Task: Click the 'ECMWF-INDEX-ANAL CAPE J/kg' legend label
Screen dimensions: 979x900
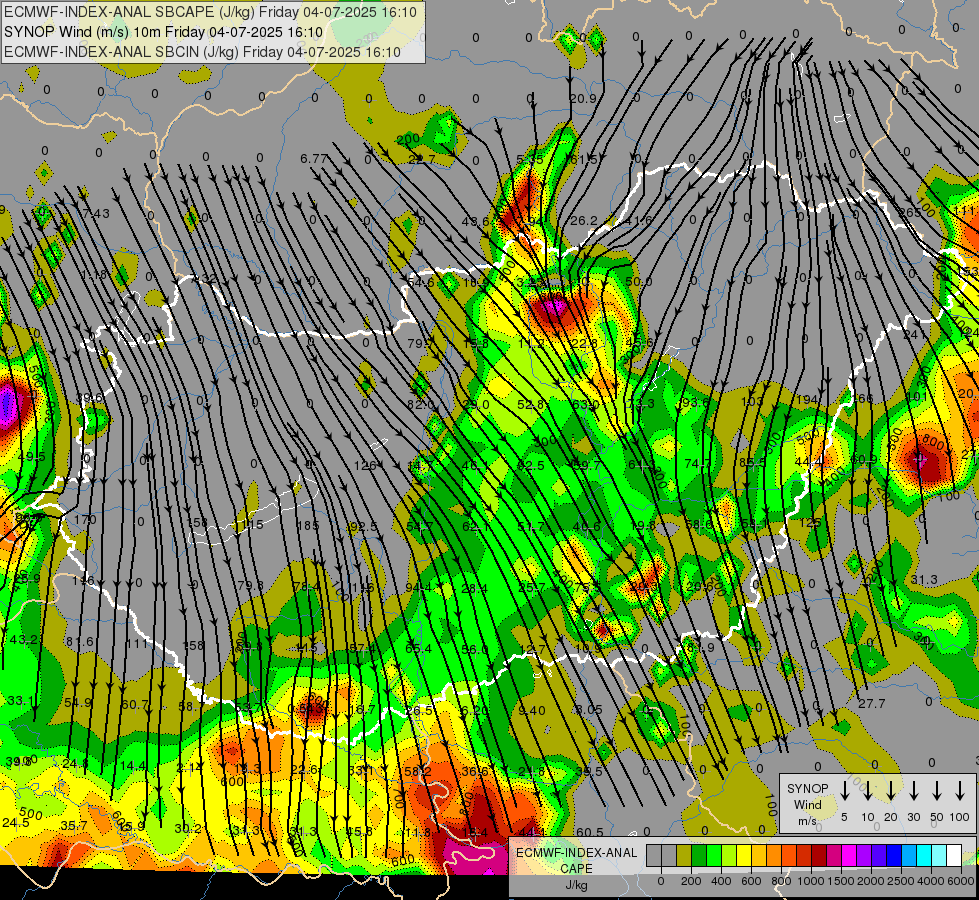Action: coord(576,868)
